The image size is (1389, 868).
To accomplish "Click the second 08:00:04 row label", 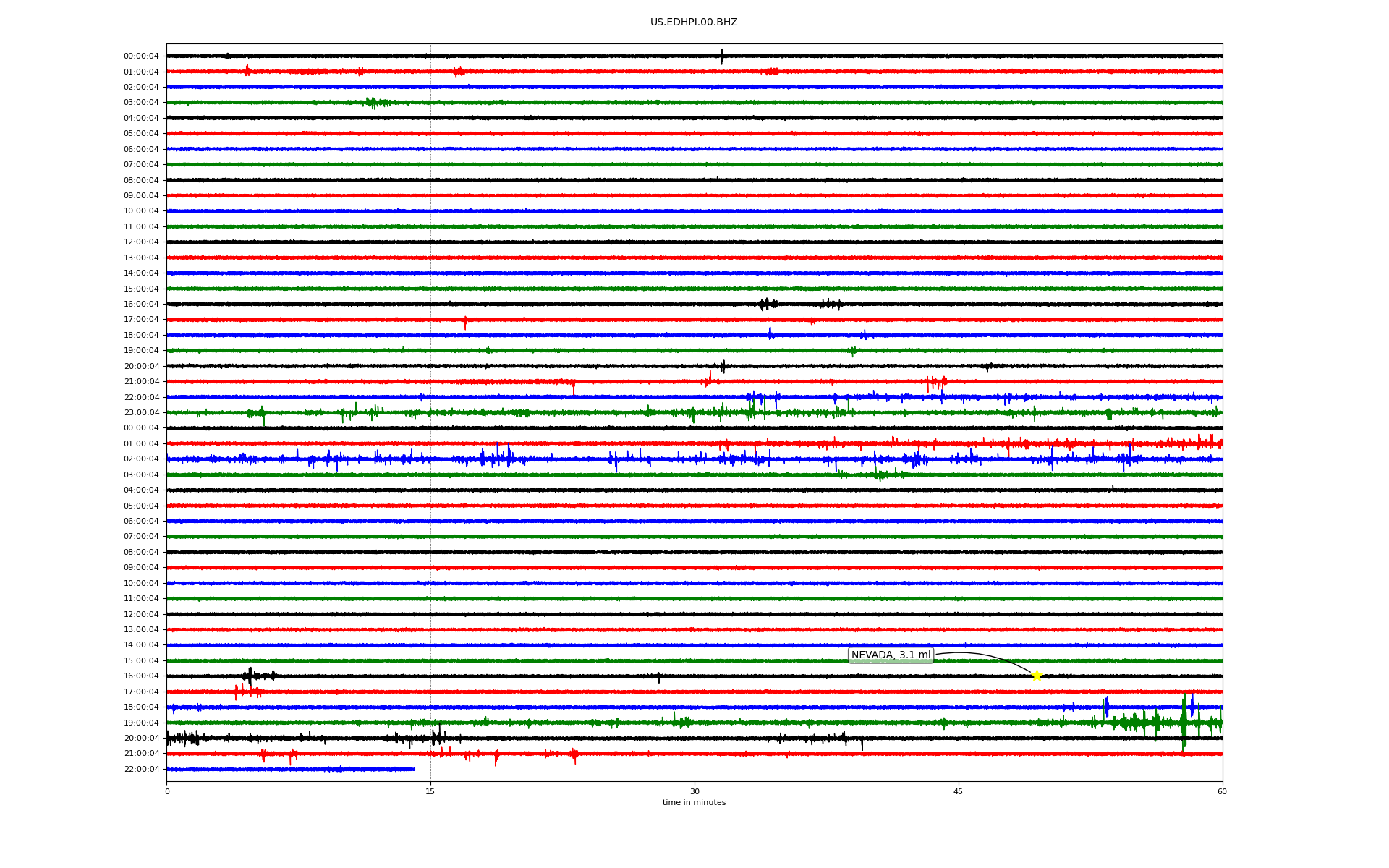I will pyautogui.click(x=141, y=552).
